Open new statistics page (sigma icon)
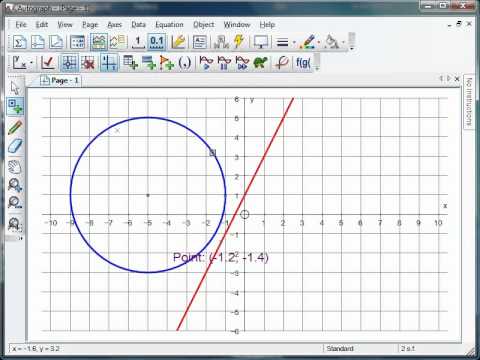 [x=19, y=42]
